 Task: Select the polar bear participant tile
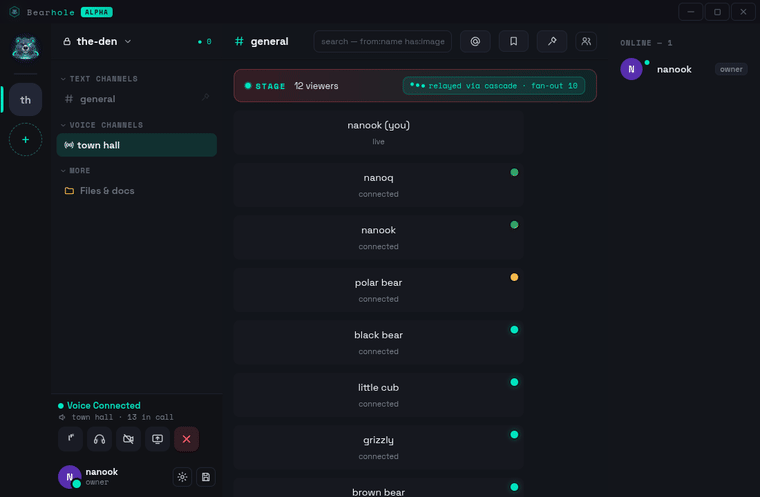379,289
